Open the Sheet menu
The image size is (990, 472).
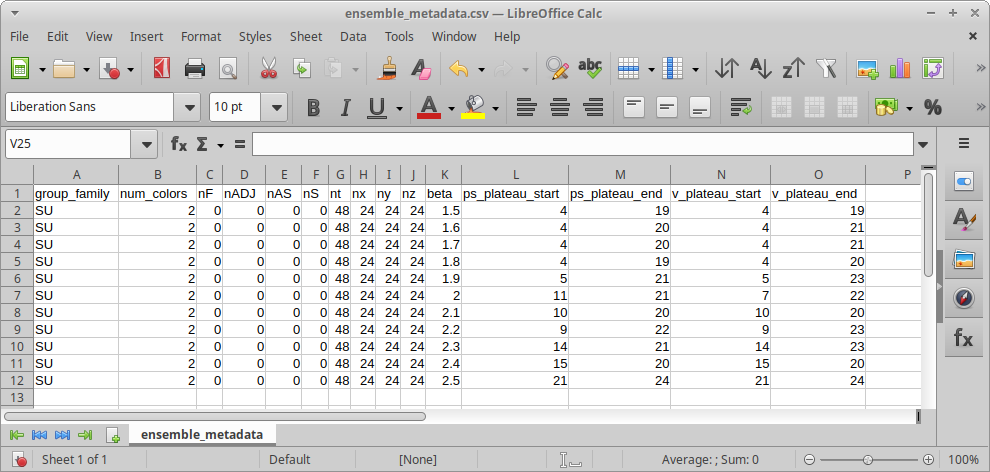[x=306, y=37]
